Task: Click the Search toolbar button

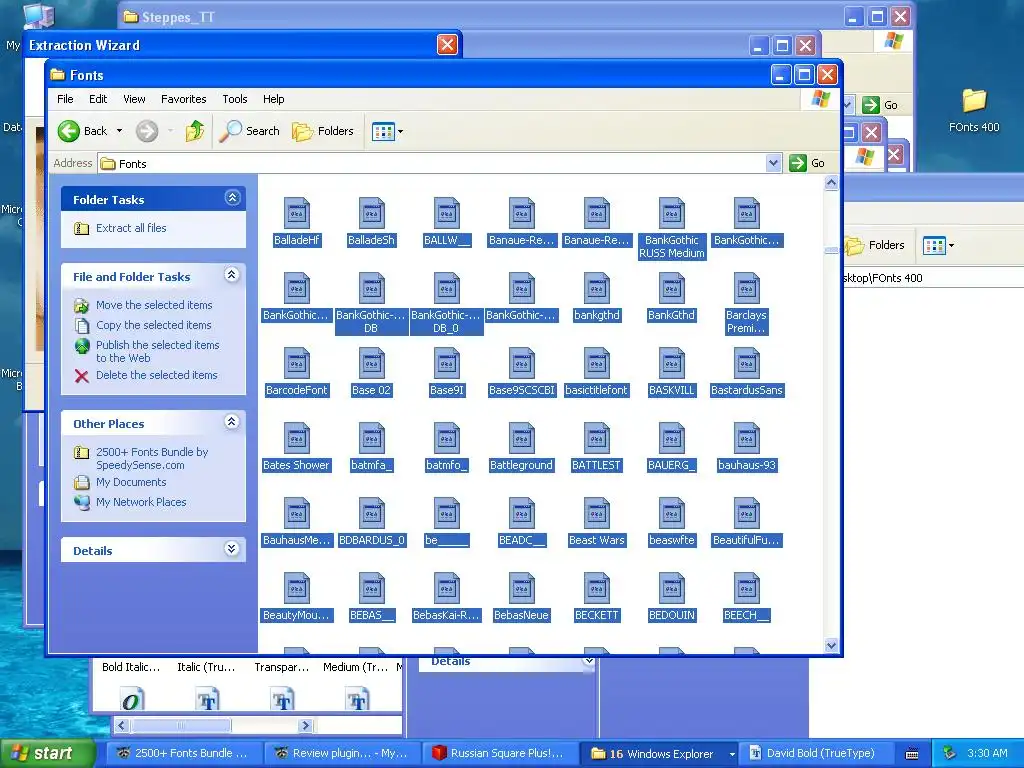Action: coord(249,131)
